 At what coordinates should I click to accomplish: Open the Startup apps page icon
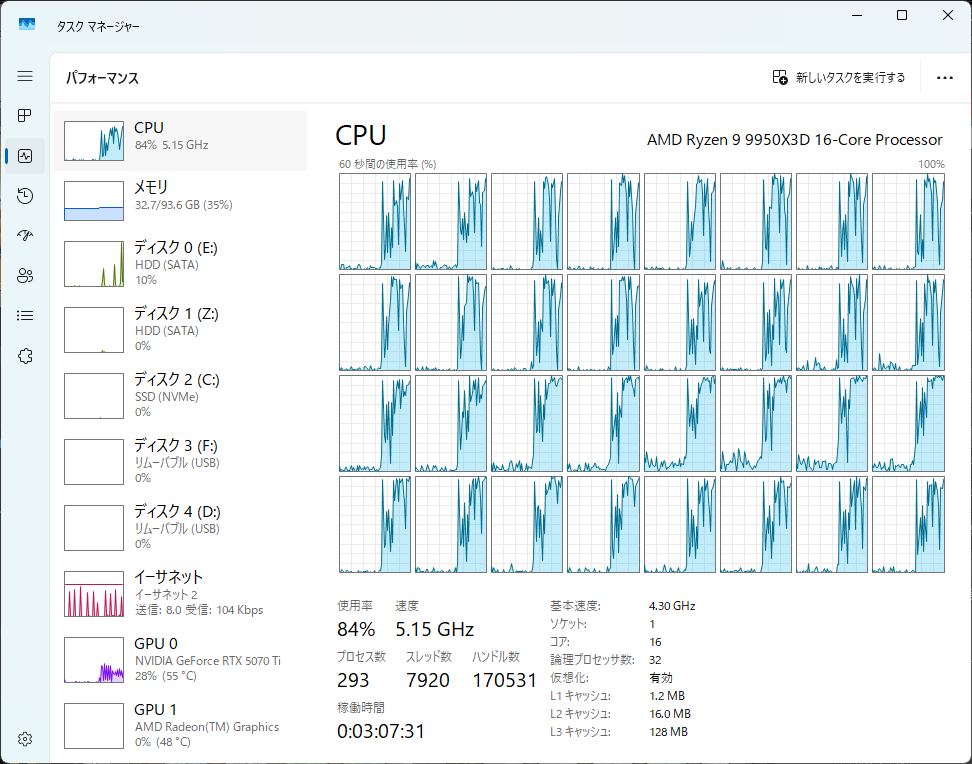click(x=25, y=236)
